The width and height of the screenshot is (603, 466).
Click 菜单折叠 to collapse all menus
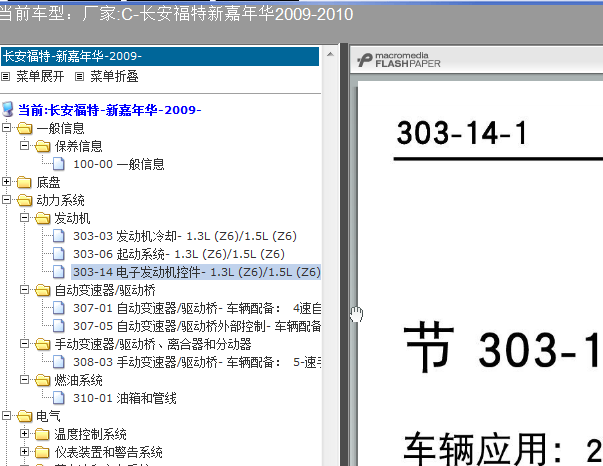click(x=114, y=77)
